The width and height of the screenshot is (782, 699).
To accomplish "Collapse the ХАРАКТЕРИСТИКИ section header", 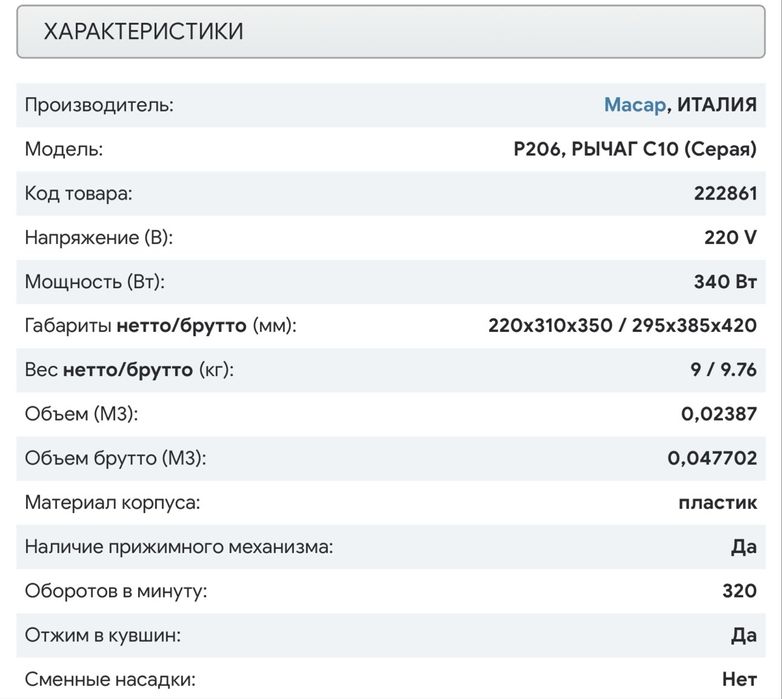I will pyautogui.click(x=391, y=31).
